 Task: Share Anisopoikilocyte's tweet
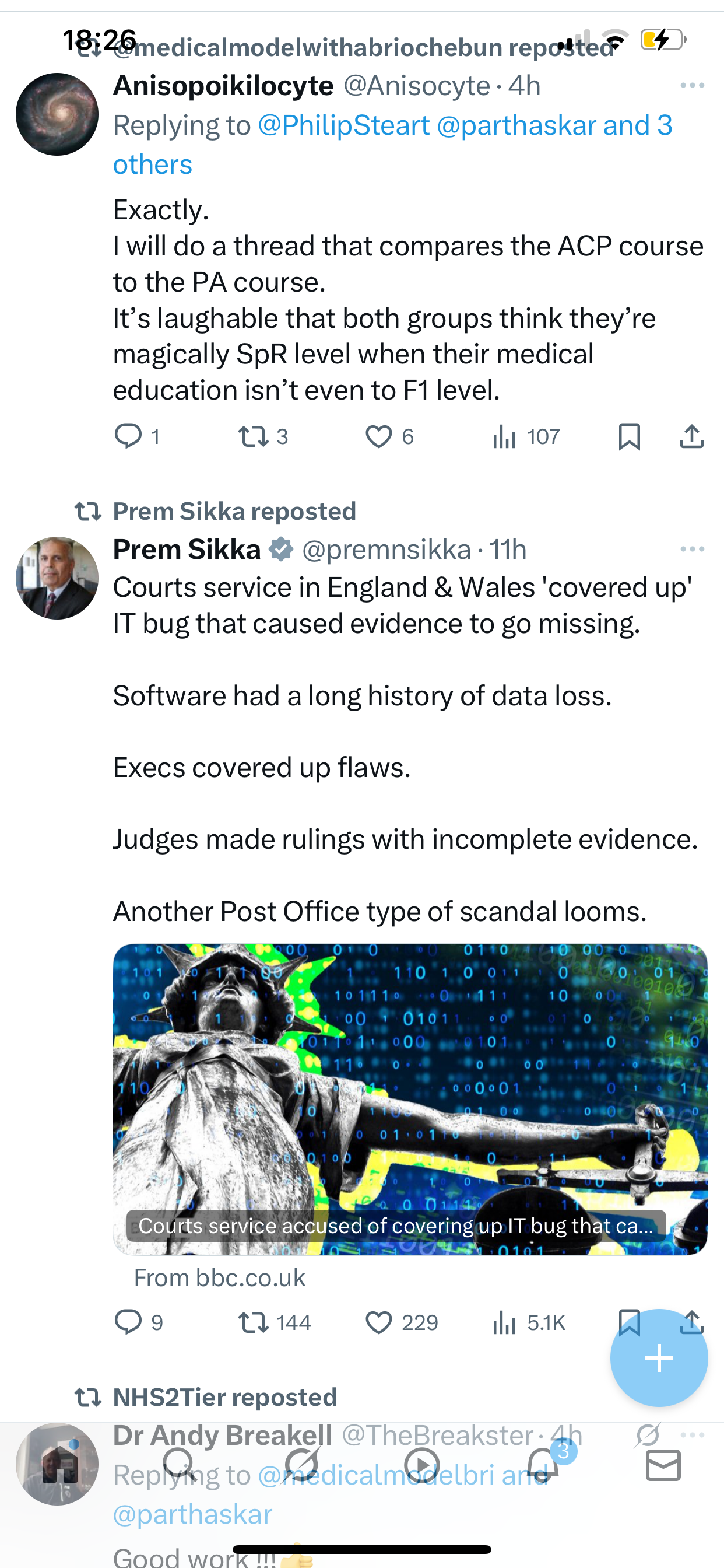pos(692,436)
